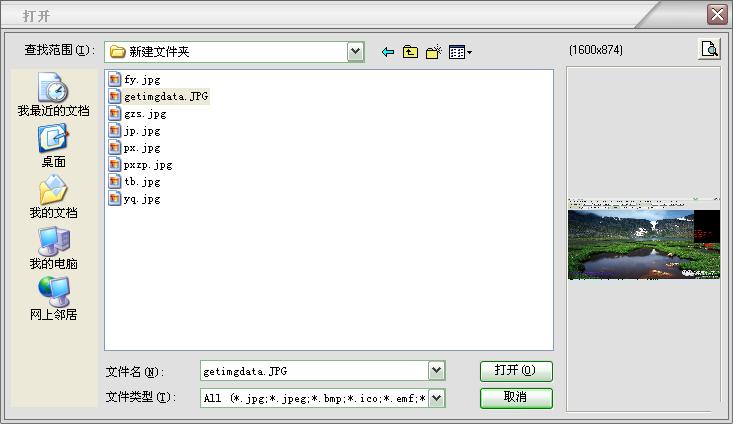This screenshot has width=733, height=424.
Task: Click into the 文件名 input field
Action: (314, 371)
